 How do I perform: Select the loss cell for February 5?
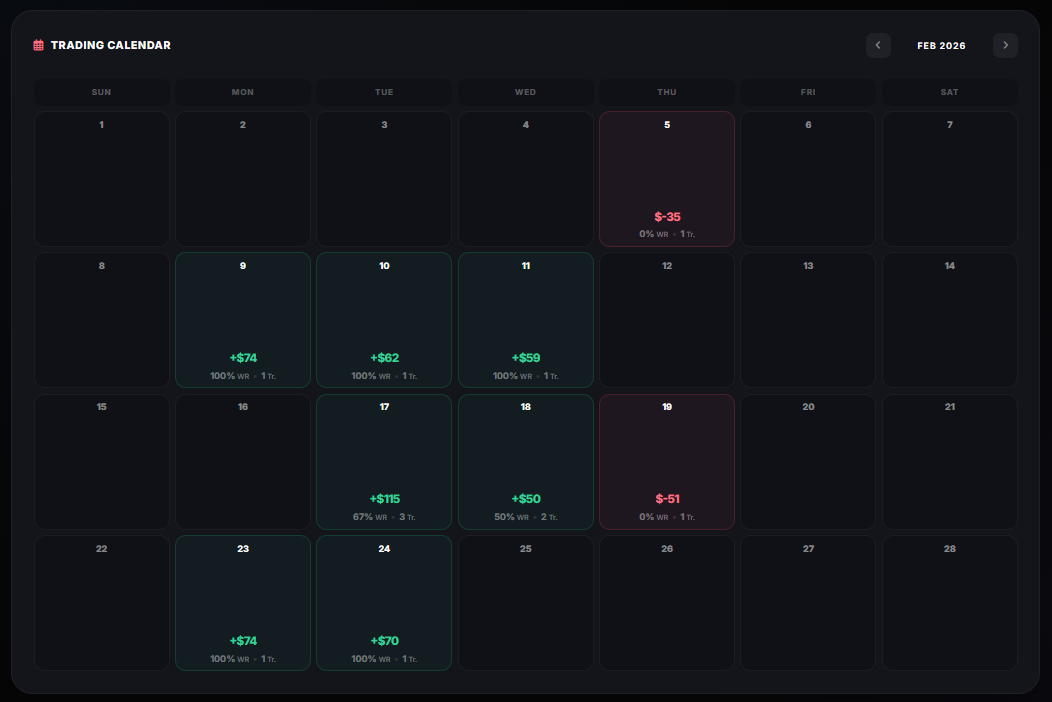click(666, 178)
